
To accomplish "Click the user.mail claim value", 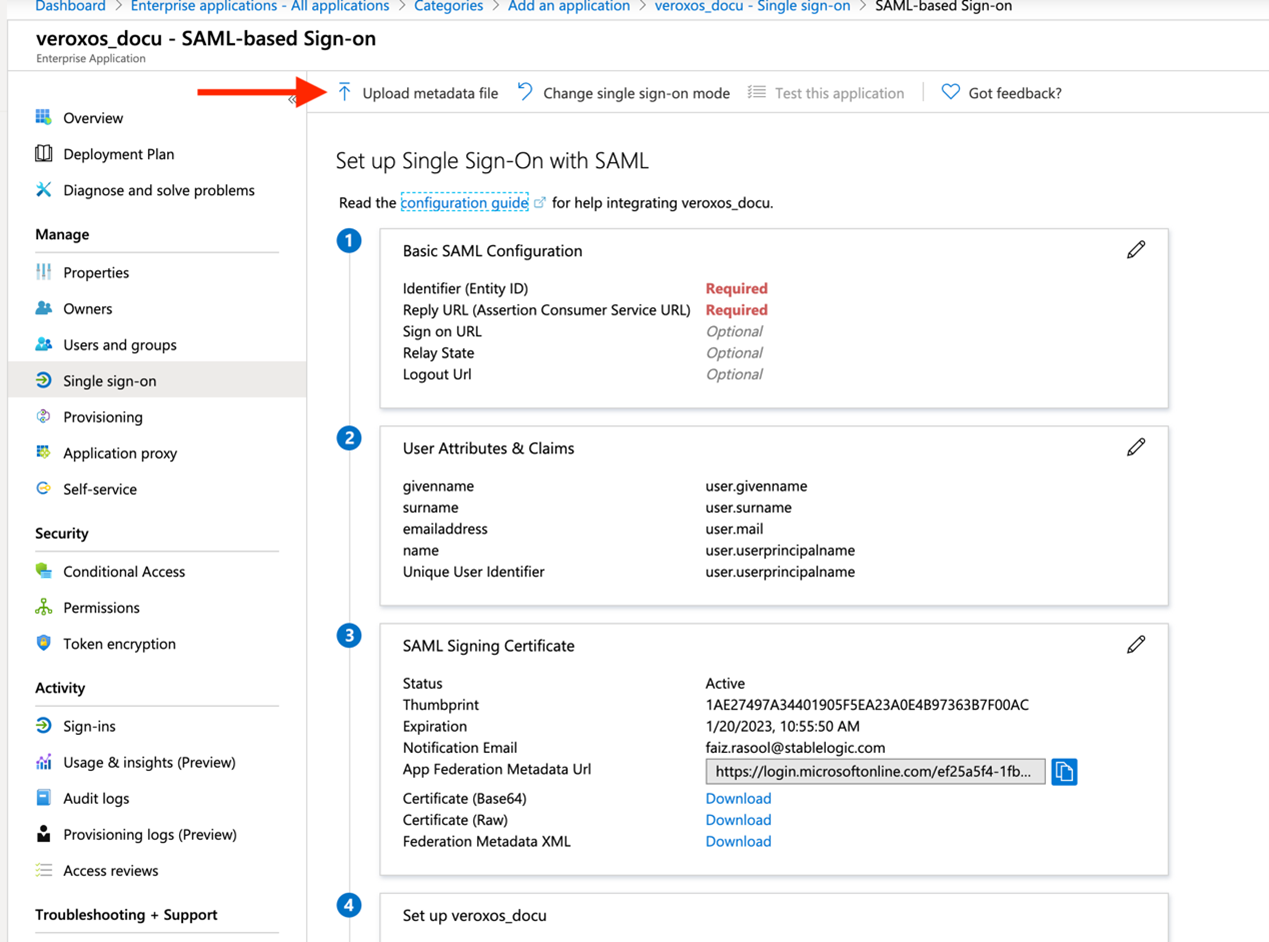I will pos(734,529).
